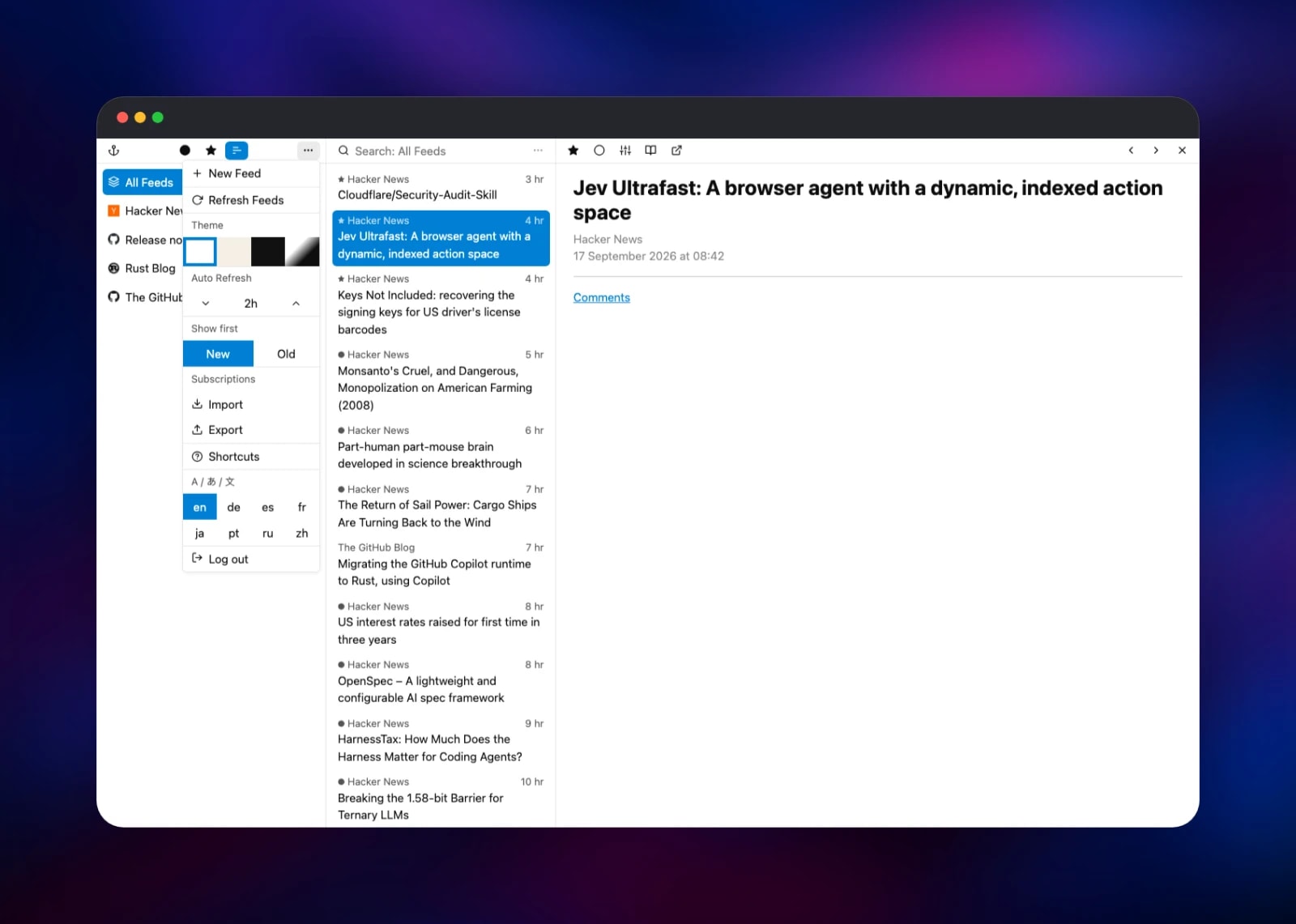Switch language to zh
The height and width of the screenshot is (924, 1296).
(x=302, y=534)
